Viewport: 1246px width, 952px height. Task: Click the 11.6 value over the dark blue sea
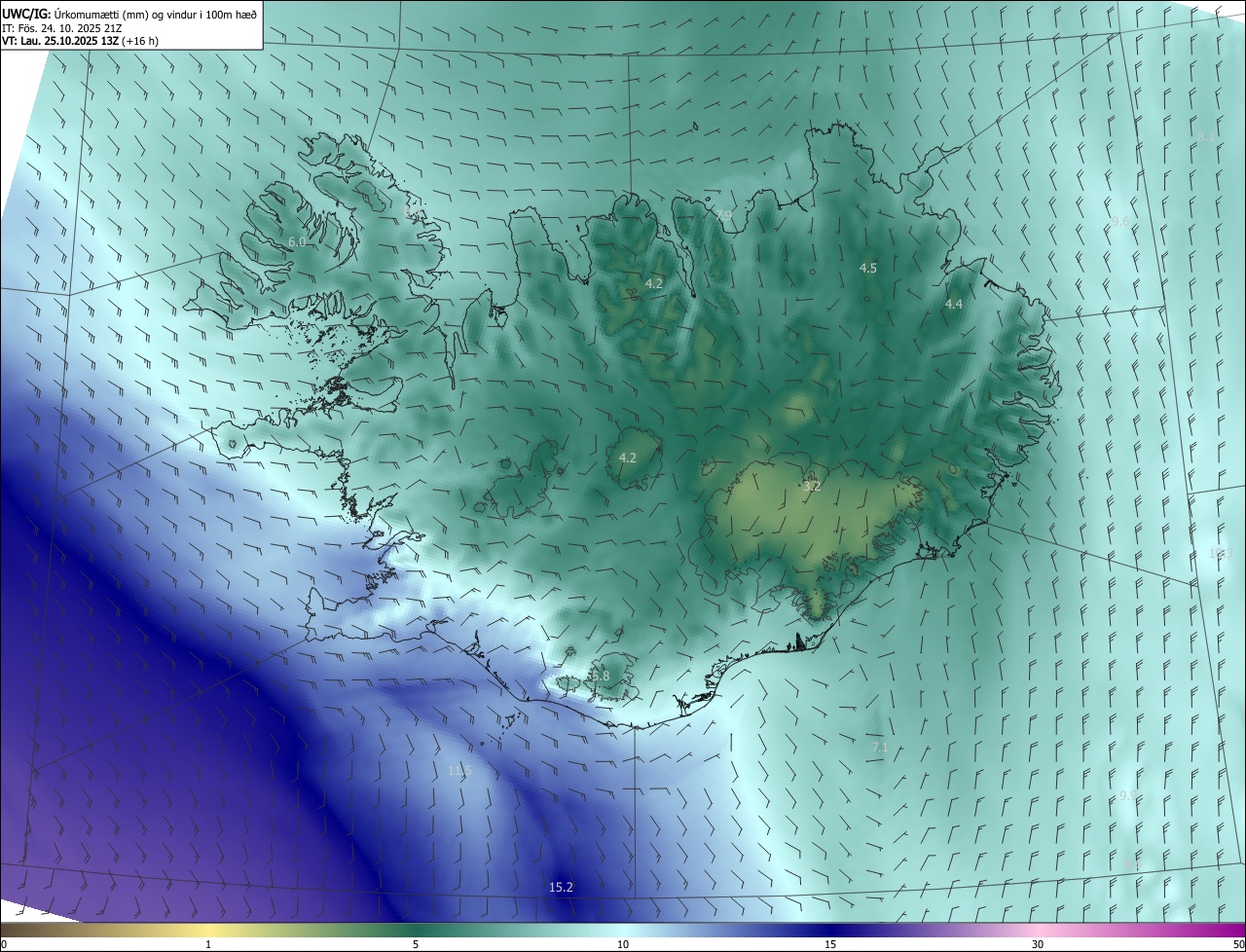point(459,770)
